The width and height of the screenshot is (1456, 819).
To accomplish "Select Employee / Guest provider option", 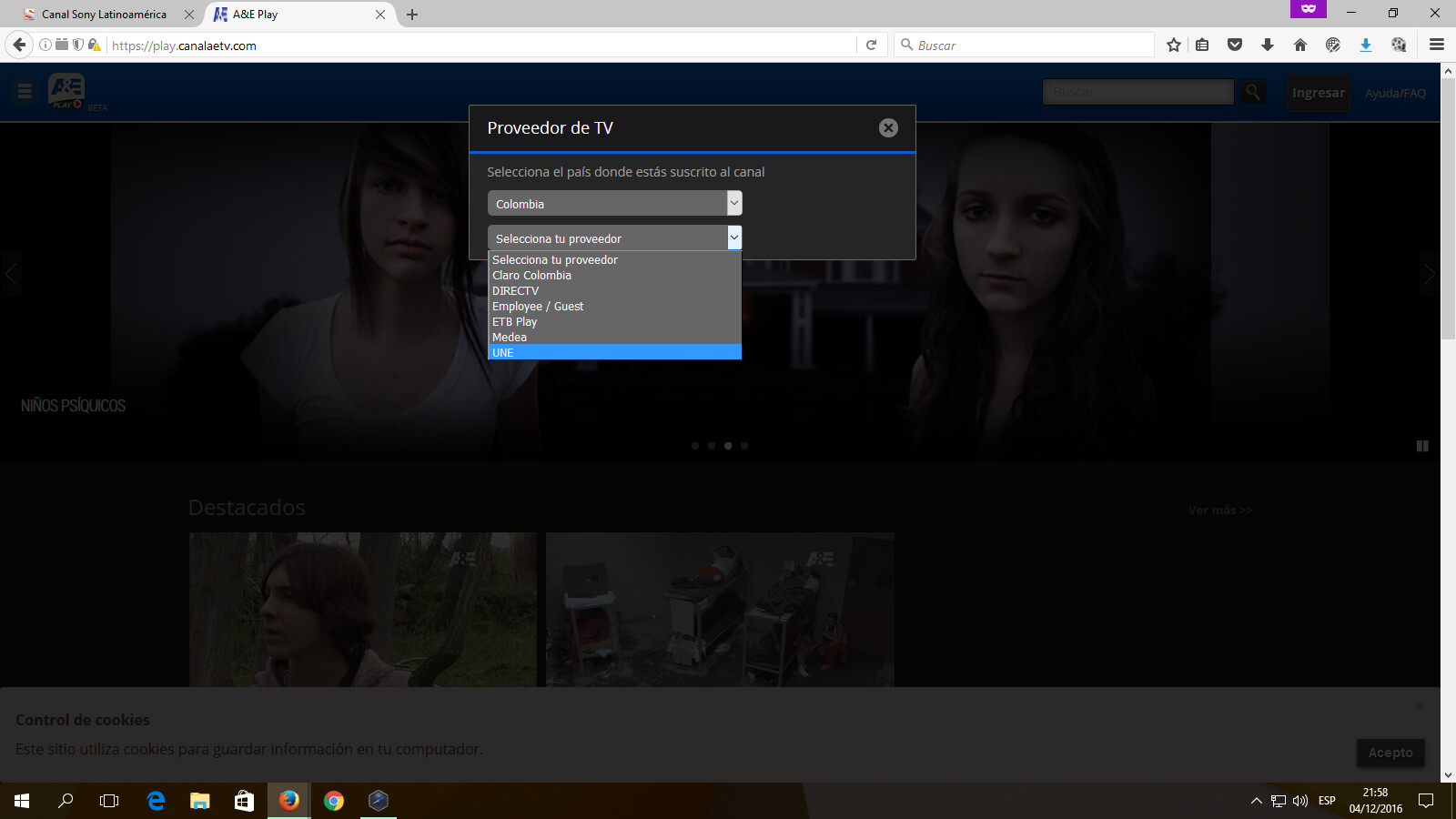I will point(615,306).
